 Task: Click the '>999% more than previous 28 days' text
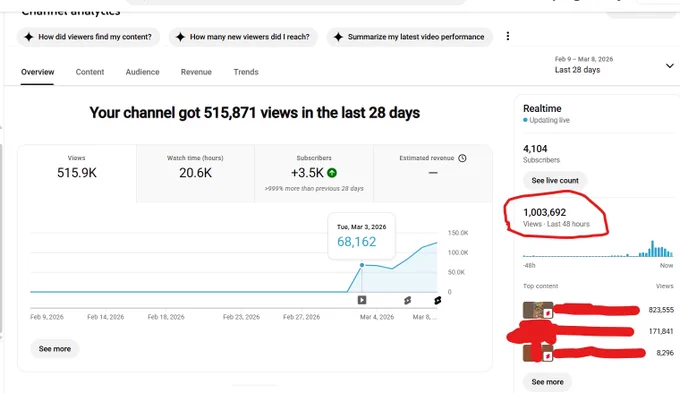pos(314,189)
